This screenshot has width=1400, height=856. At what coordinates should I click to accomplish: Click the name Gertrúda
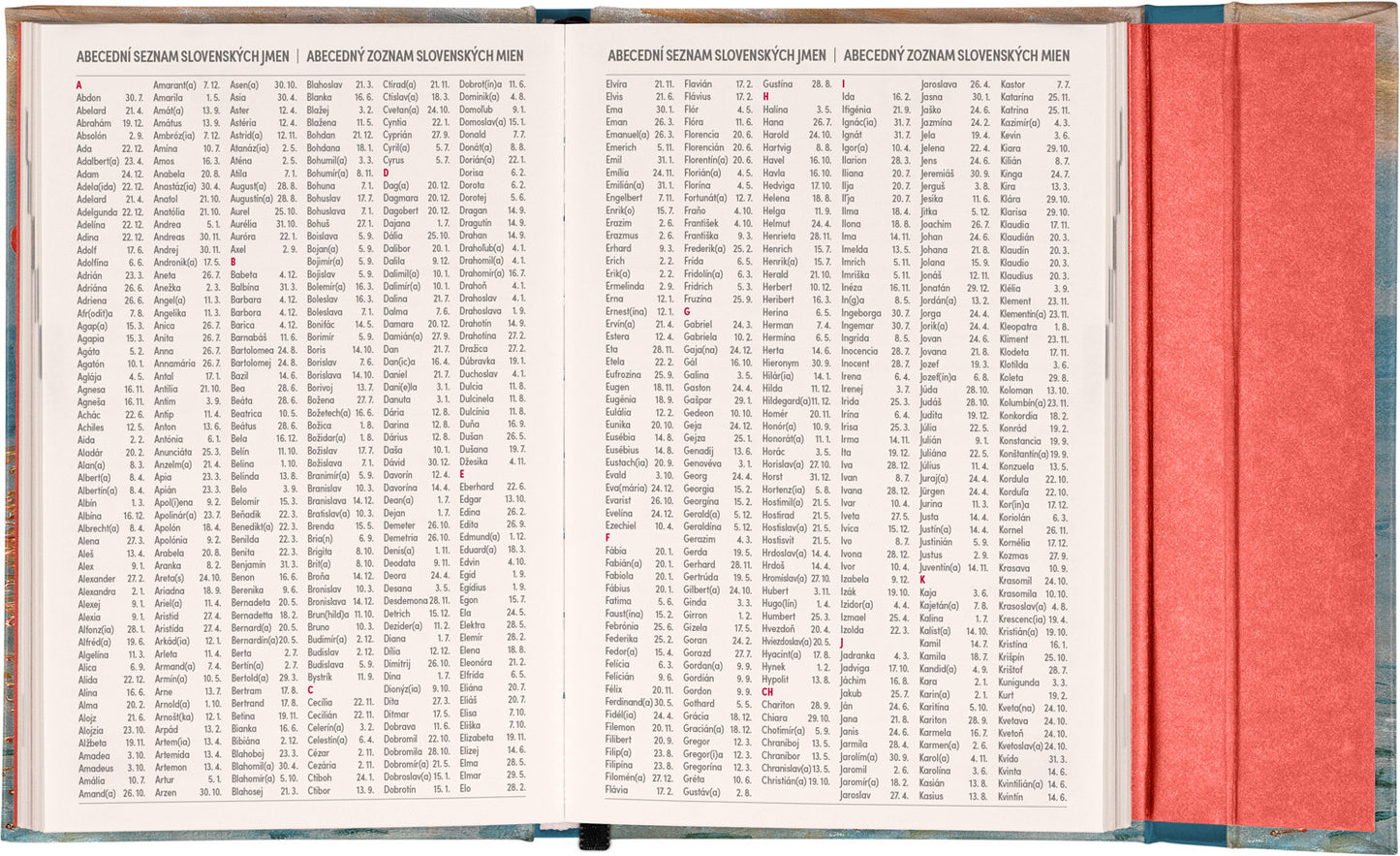(700, 578)
